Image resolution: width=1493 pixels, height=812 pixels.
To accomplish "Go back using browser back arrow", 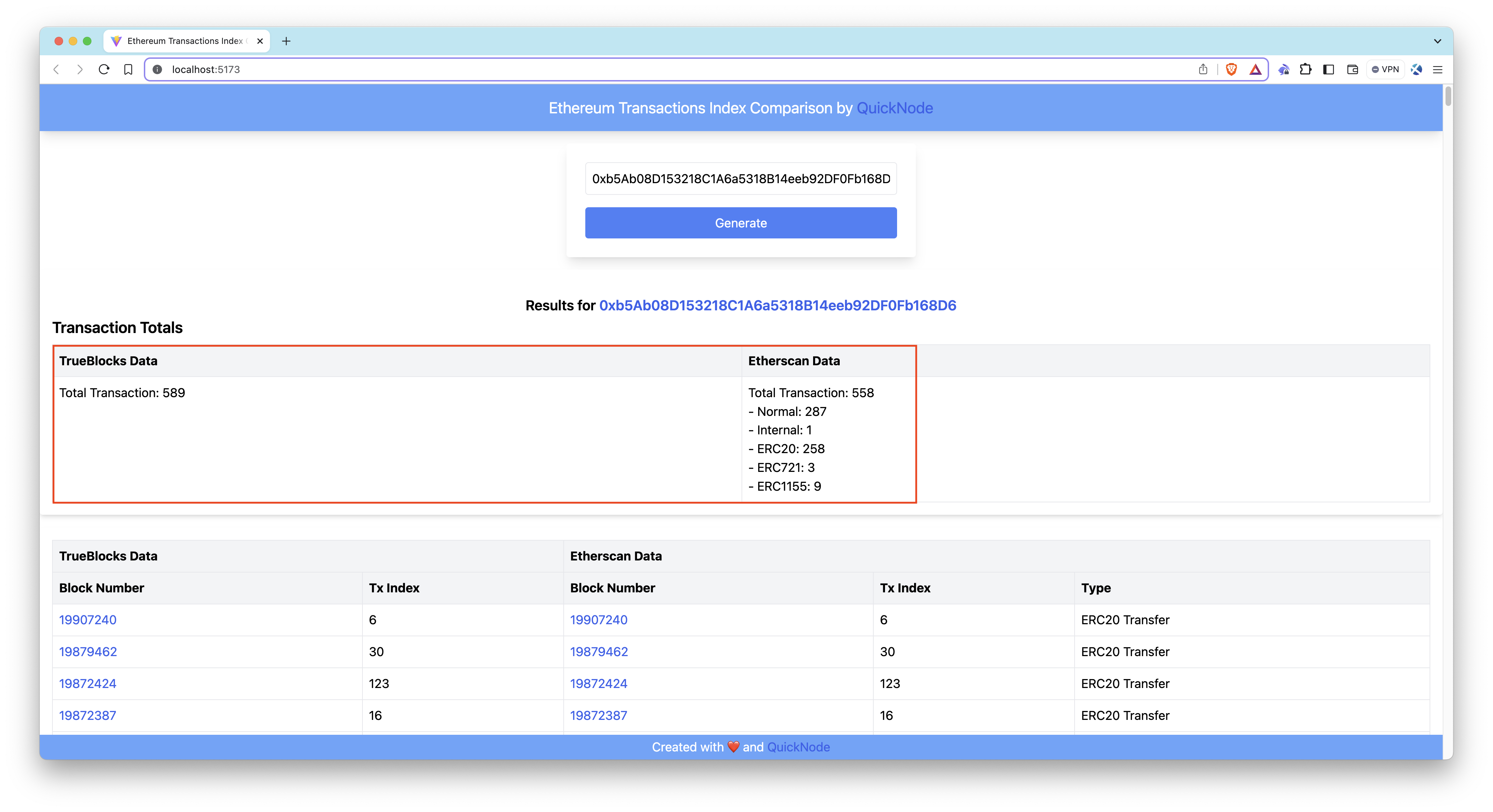I will pyautogui.click(x=56, y=69).
